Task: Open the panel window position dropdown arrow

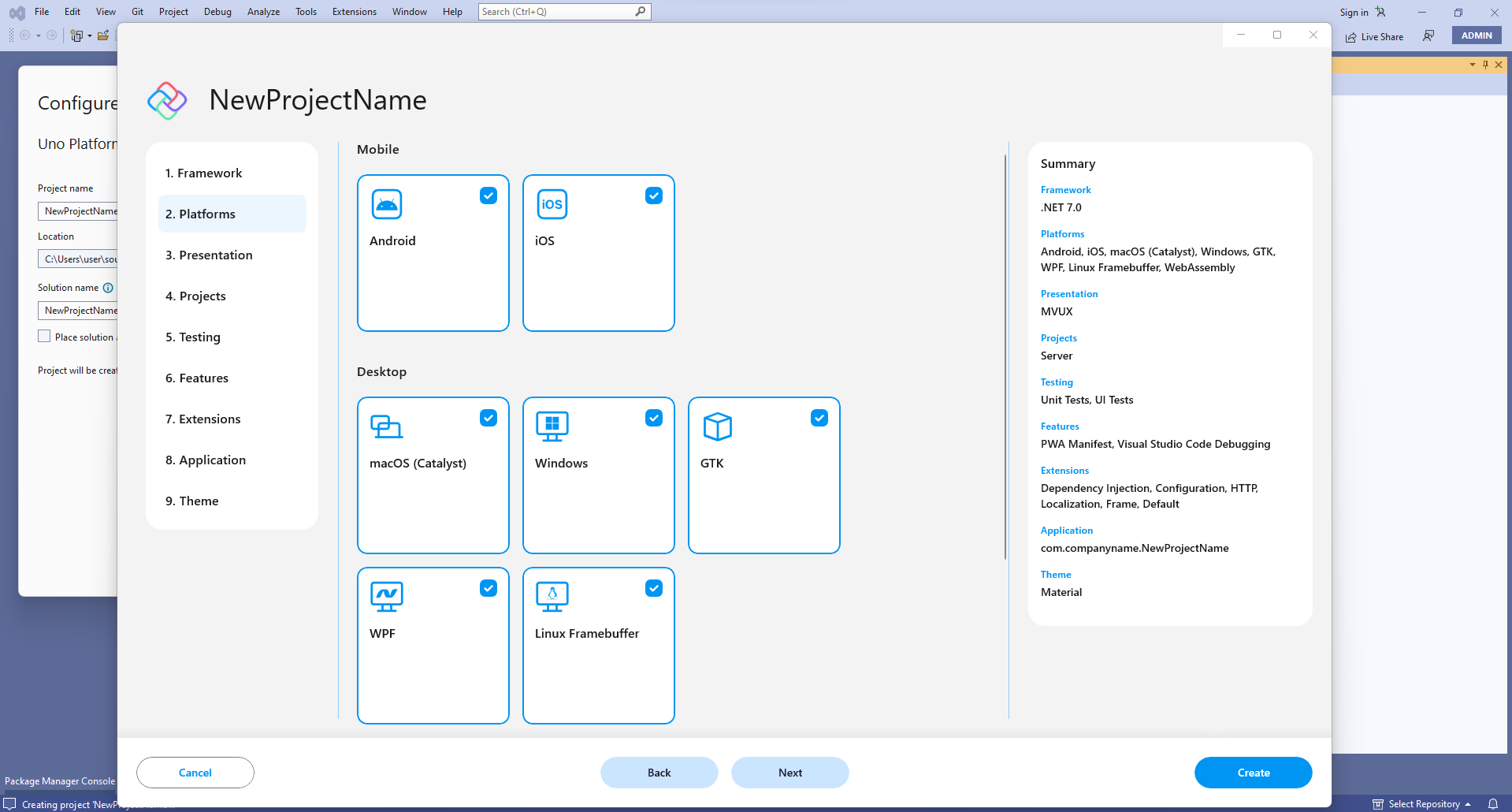Action: coord(1472,65)
